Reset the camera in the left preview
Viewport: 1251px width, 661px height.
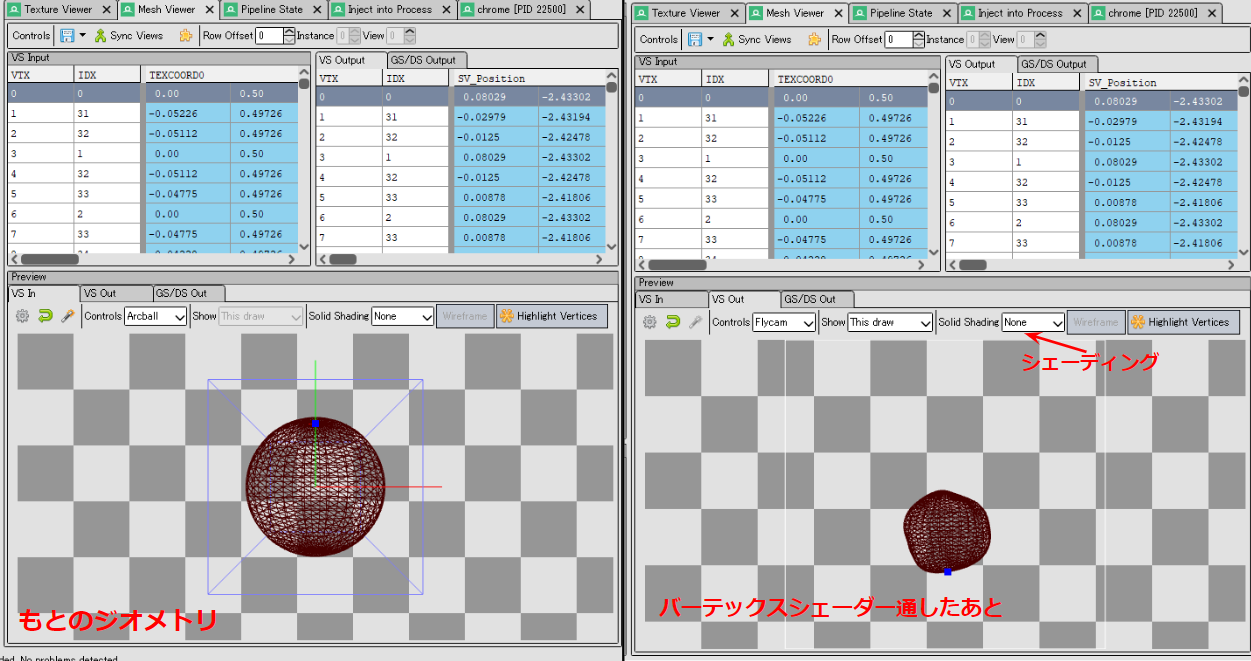coord(46,315)
